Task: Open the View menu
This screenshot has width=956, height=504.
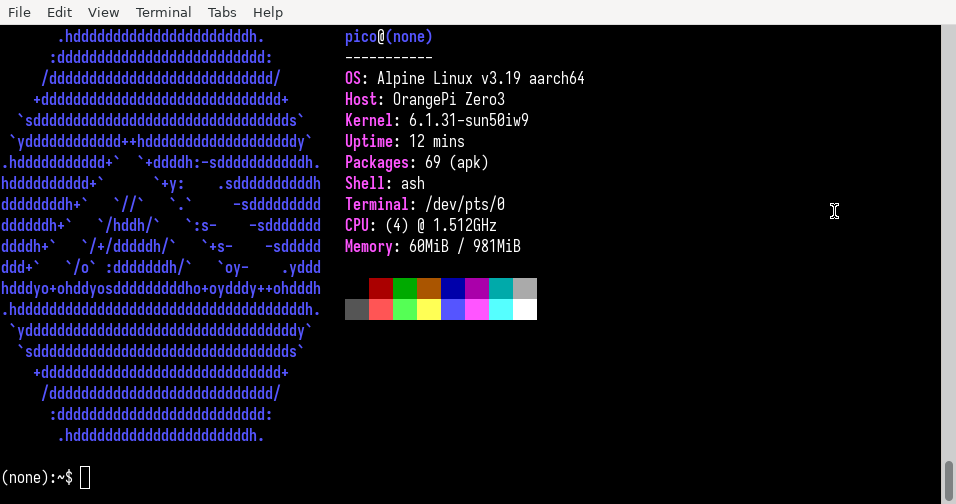Action: (x=103, y=12)
